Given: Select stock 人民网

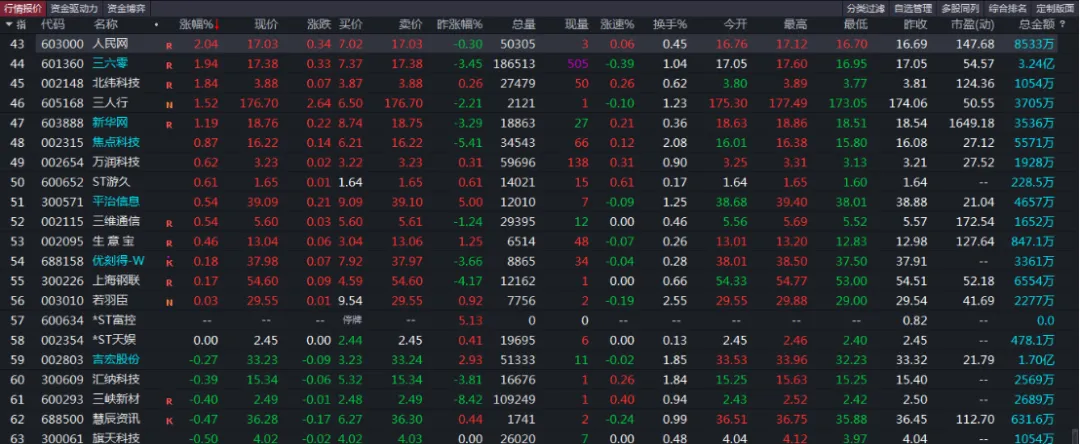Looking at the screenshot, I should 110,43.
